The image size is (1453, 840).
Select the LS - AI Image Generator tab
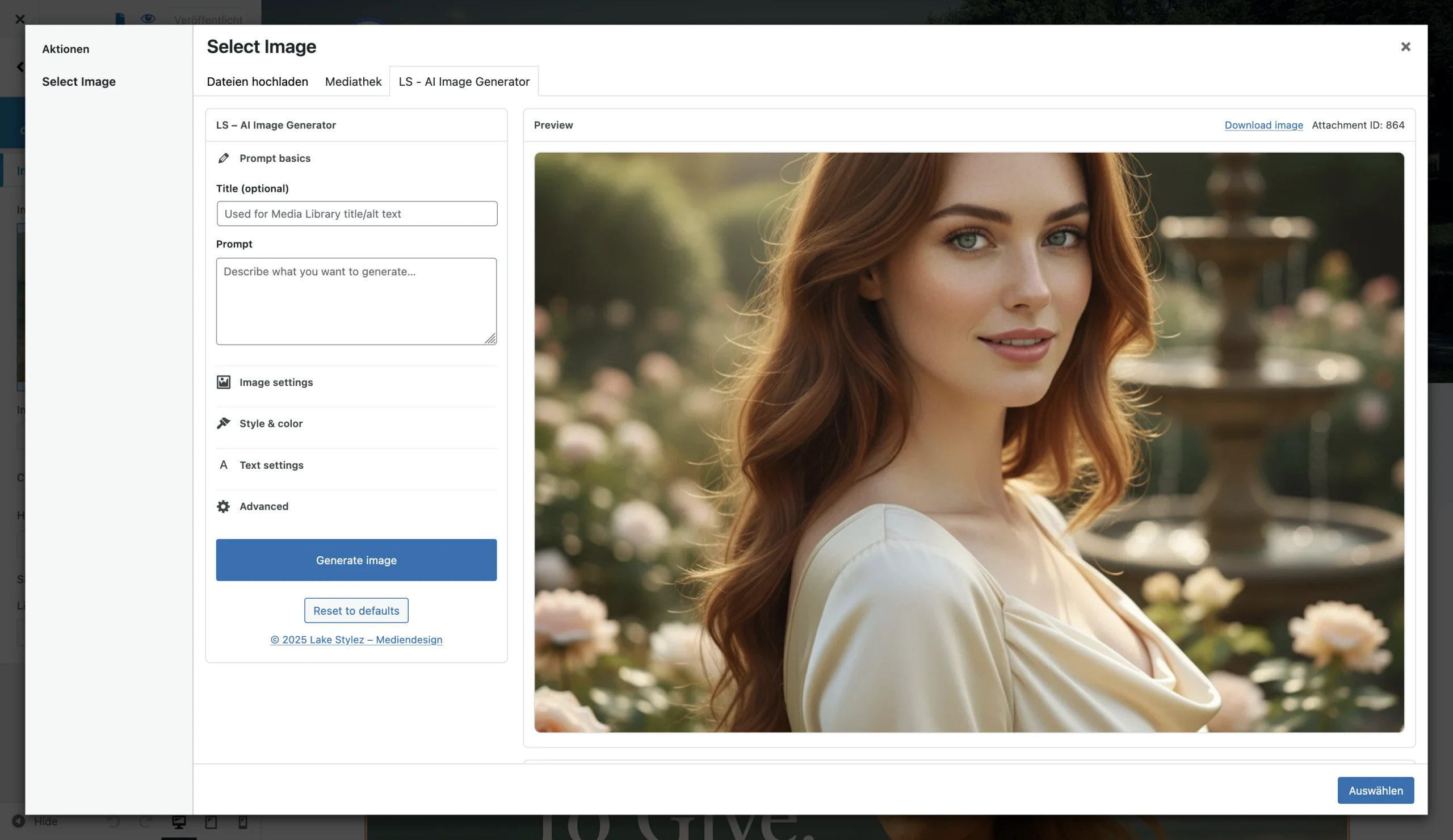tap(464, 81)
